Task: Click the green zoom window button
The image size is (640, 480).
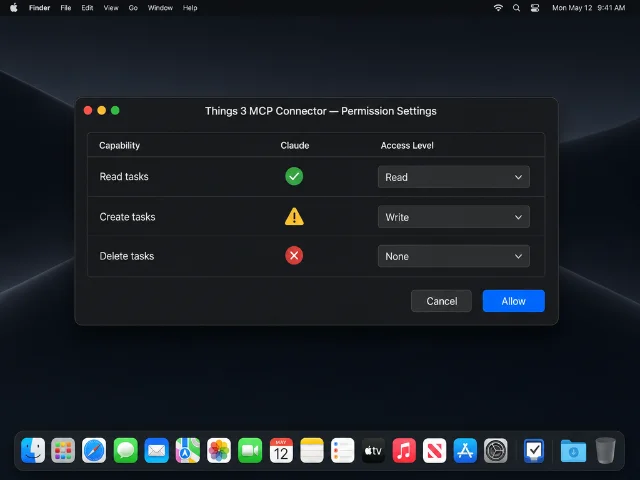Action: 115,110
